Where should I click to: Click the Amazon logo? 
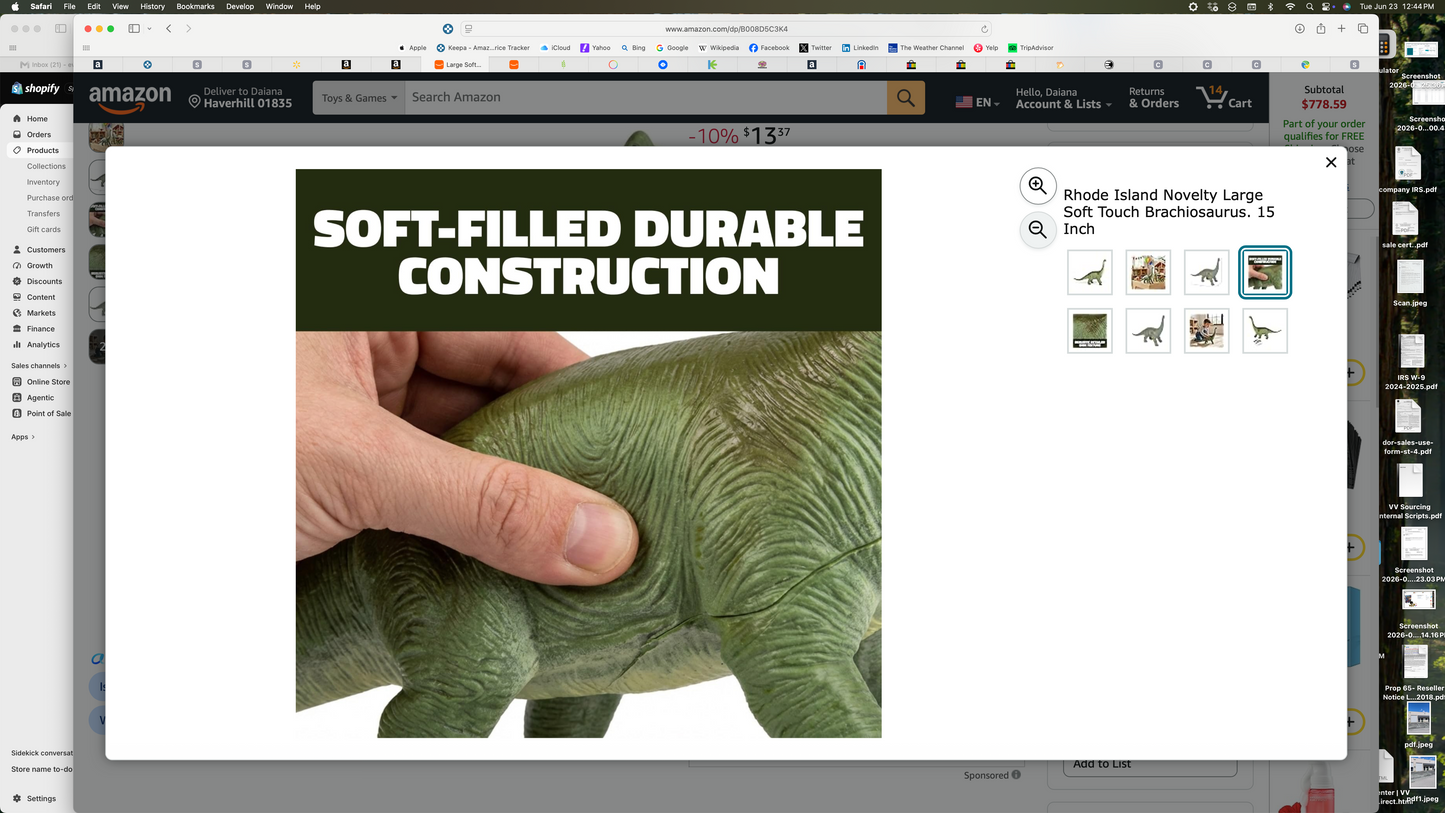(x=130, y=99)
